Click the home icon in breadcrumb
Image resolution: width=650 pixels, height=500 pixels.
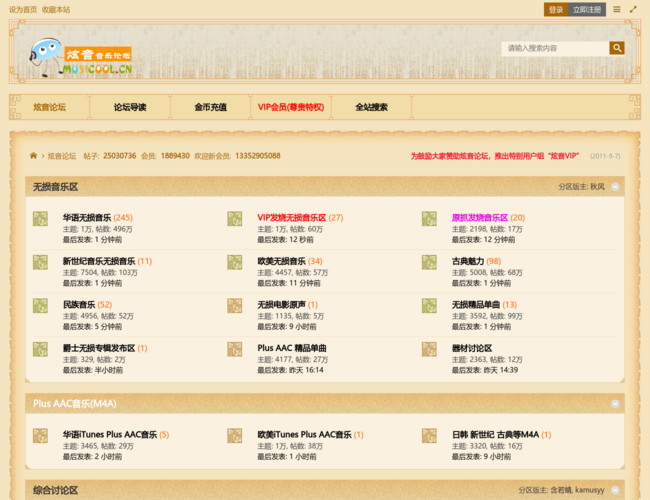click(x=34, y=155)
